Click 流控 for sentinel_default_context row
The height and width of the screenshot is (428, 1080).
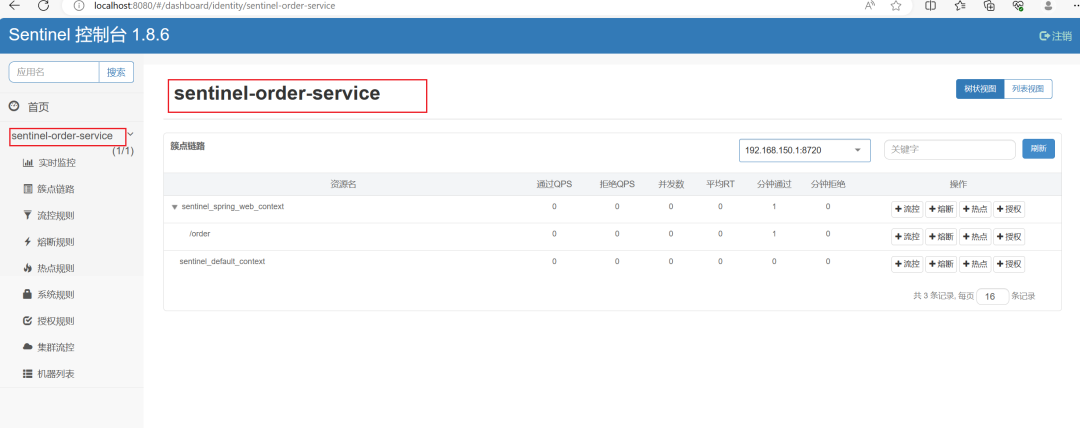907,265
